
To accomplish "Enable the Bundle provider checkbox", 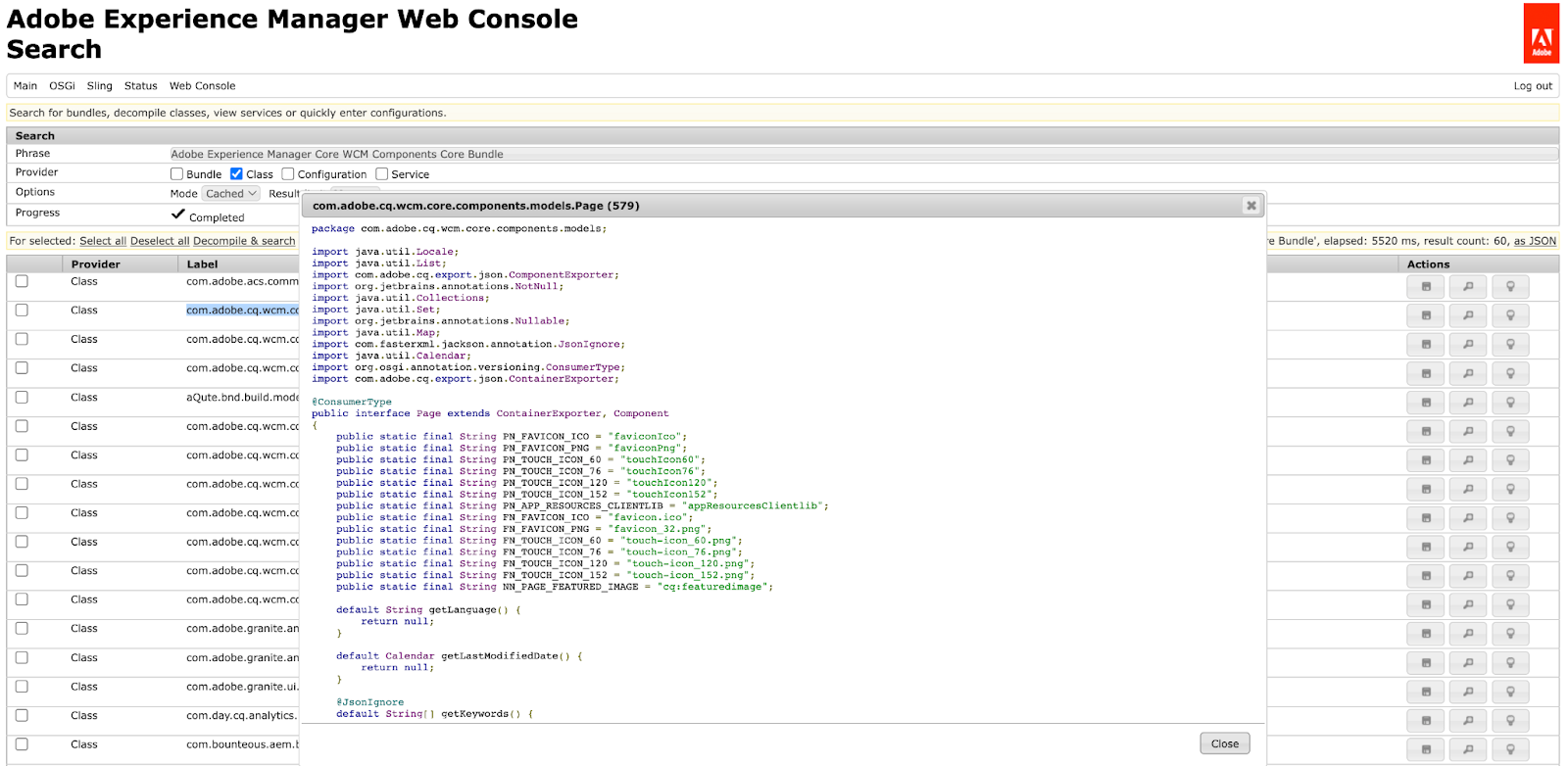I will coord(177,173).
